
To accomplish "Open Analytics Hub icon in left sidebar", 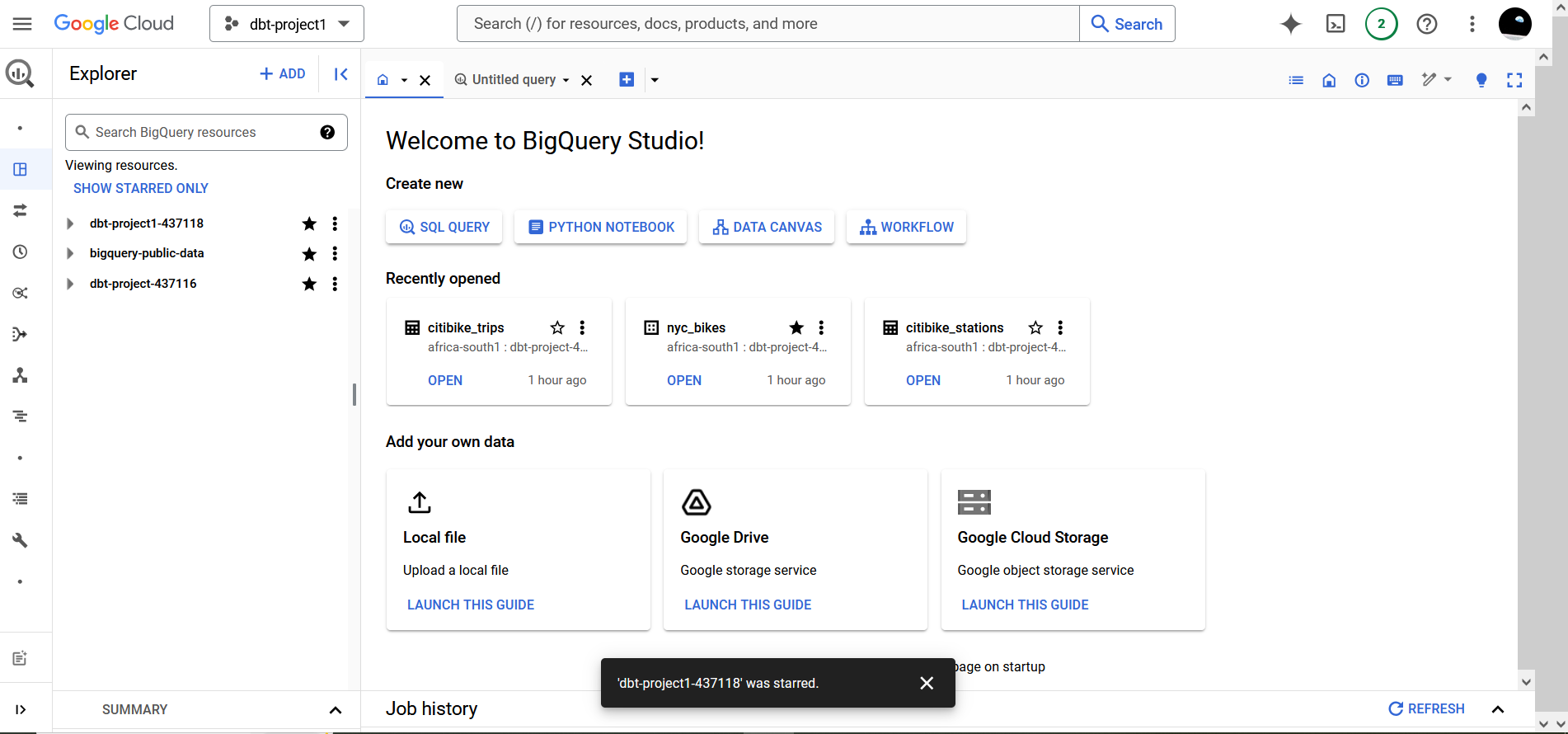I will (x=20, y=293).
